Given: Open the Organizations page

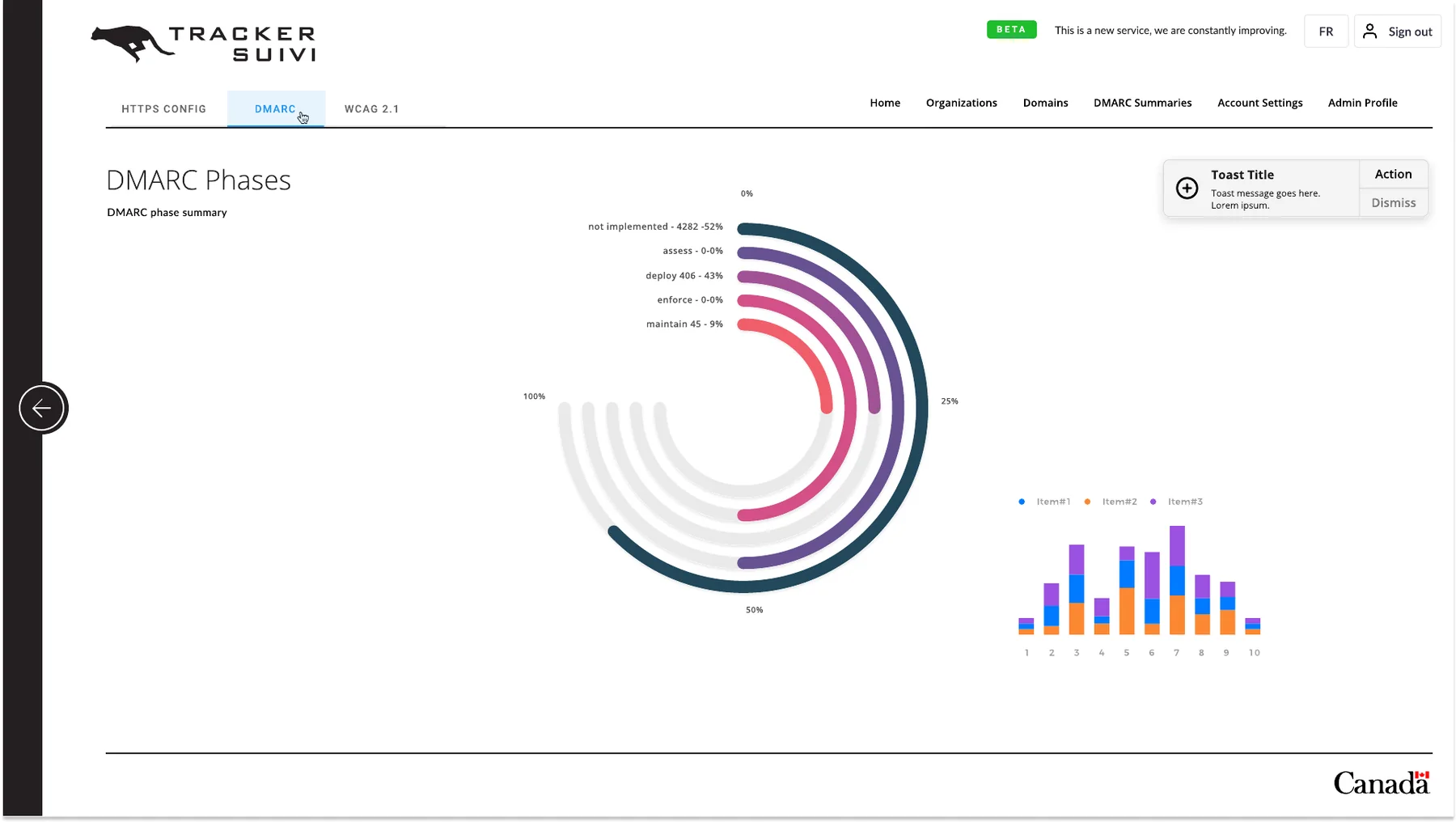Looking at the screenshot, I should pos(961,103).
